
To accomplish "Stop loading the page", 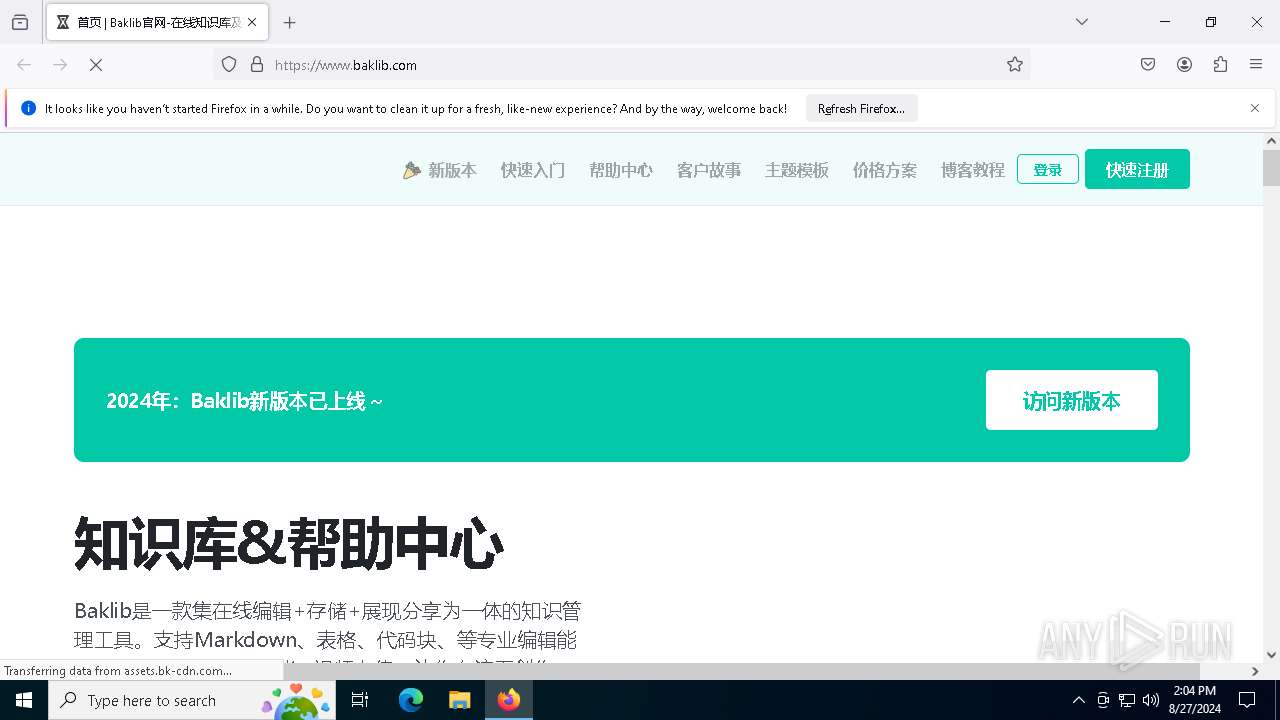I will pyautogui.click(x=96, y=65).
